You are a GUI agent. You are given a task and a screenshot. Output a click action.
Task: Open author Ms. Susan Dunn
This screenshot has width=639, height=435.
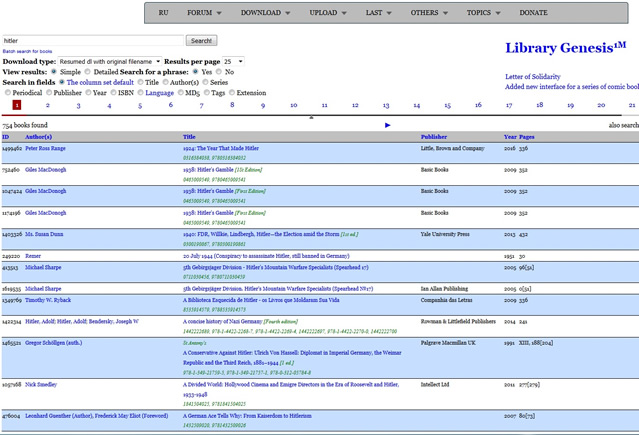[44, 234]
